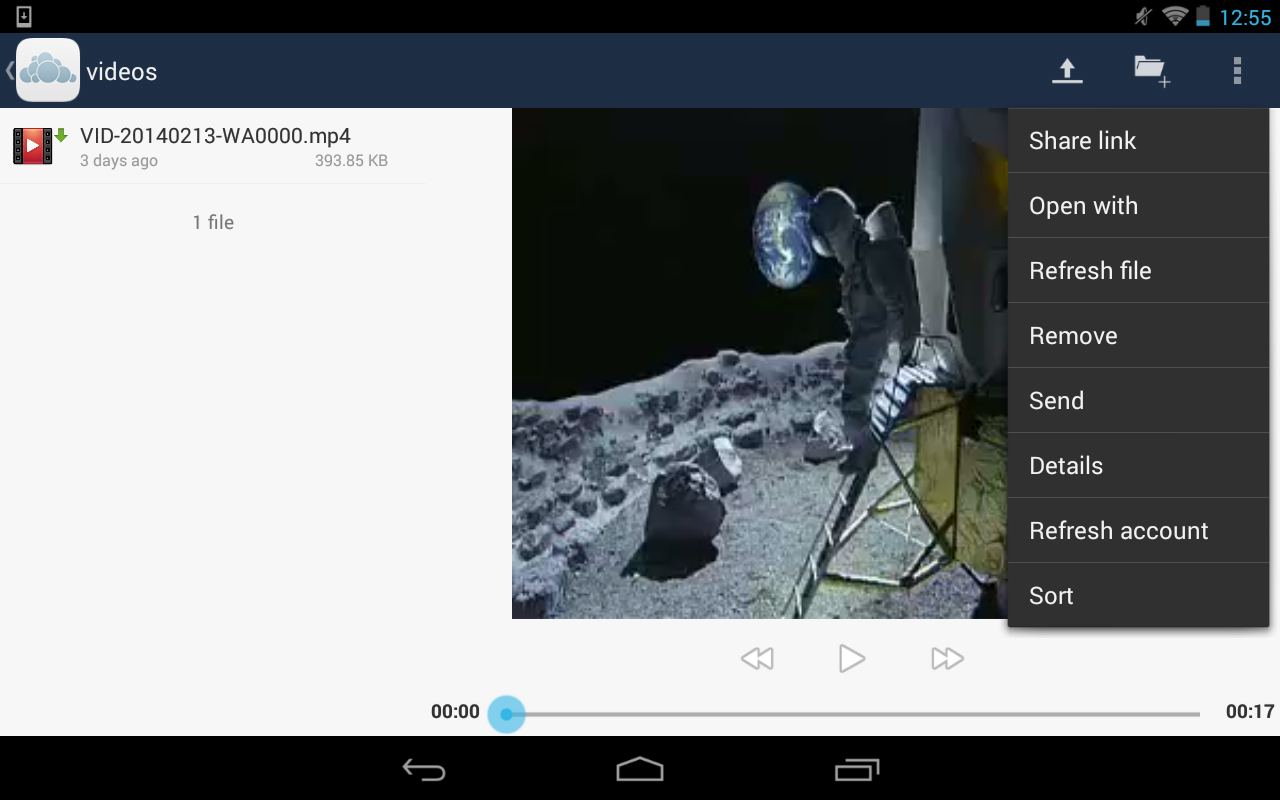The width and height of the screenshot is (1280, 800).
Task: Open the Sort option
Action: click(1138, 596)
